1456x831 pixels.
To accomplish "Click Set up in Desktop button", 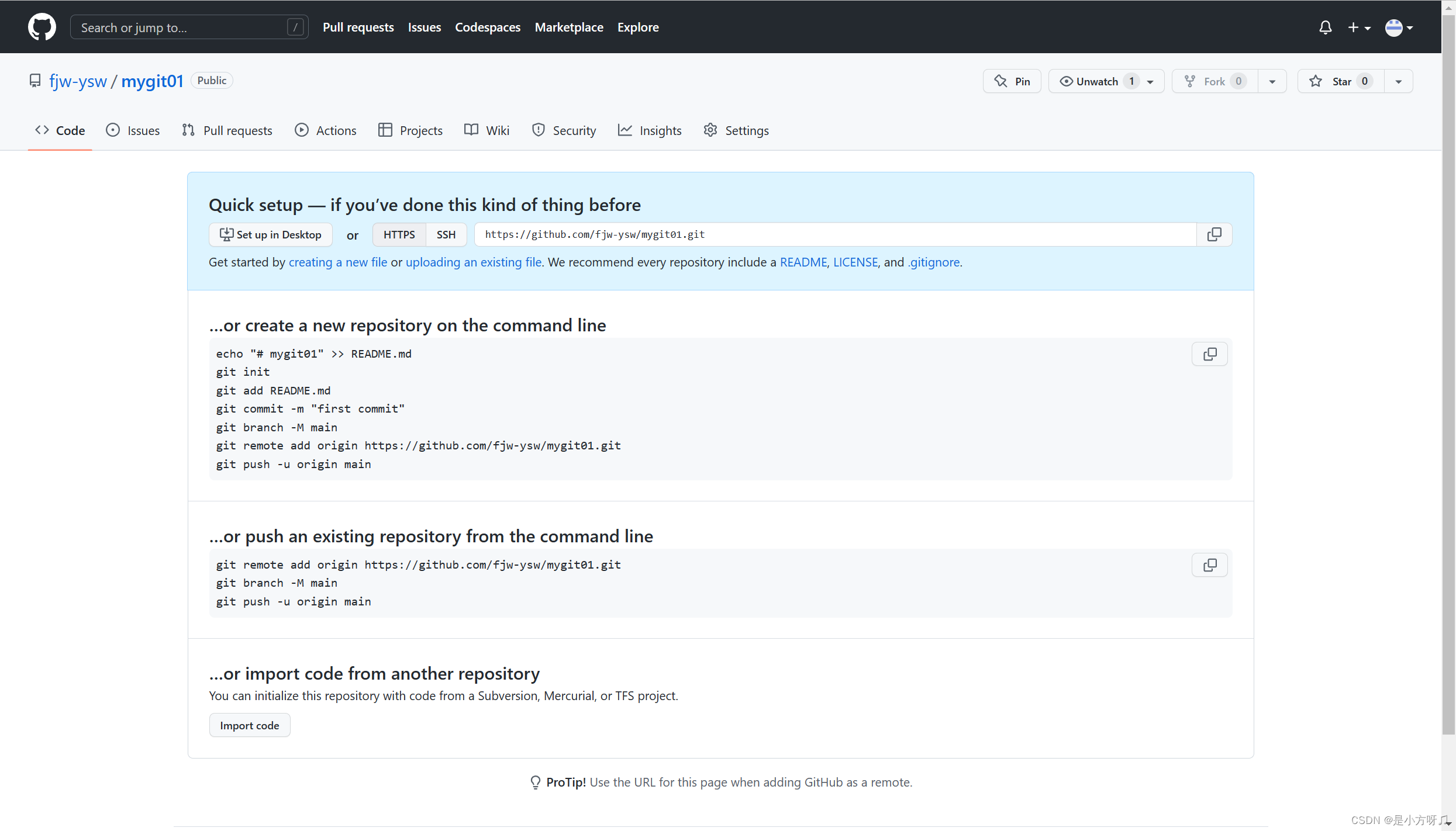I will 271,234.
